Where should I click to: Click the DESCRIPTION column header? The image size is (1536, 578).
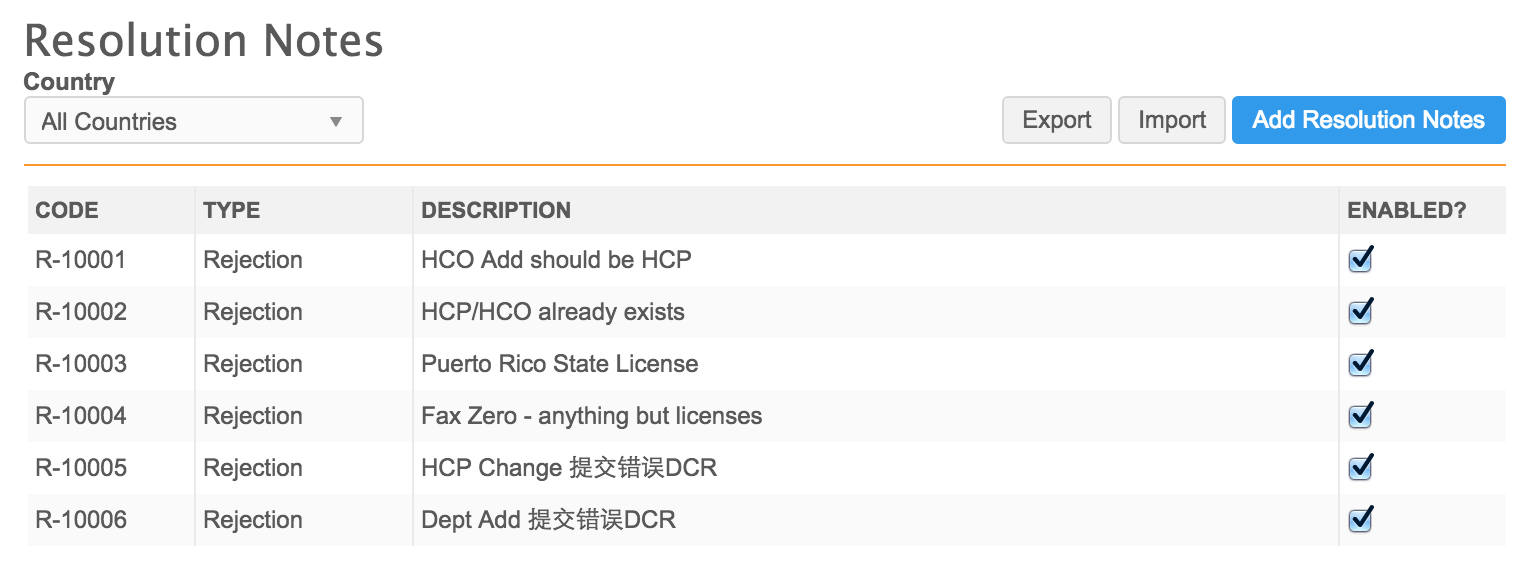(x=496, y=210)
